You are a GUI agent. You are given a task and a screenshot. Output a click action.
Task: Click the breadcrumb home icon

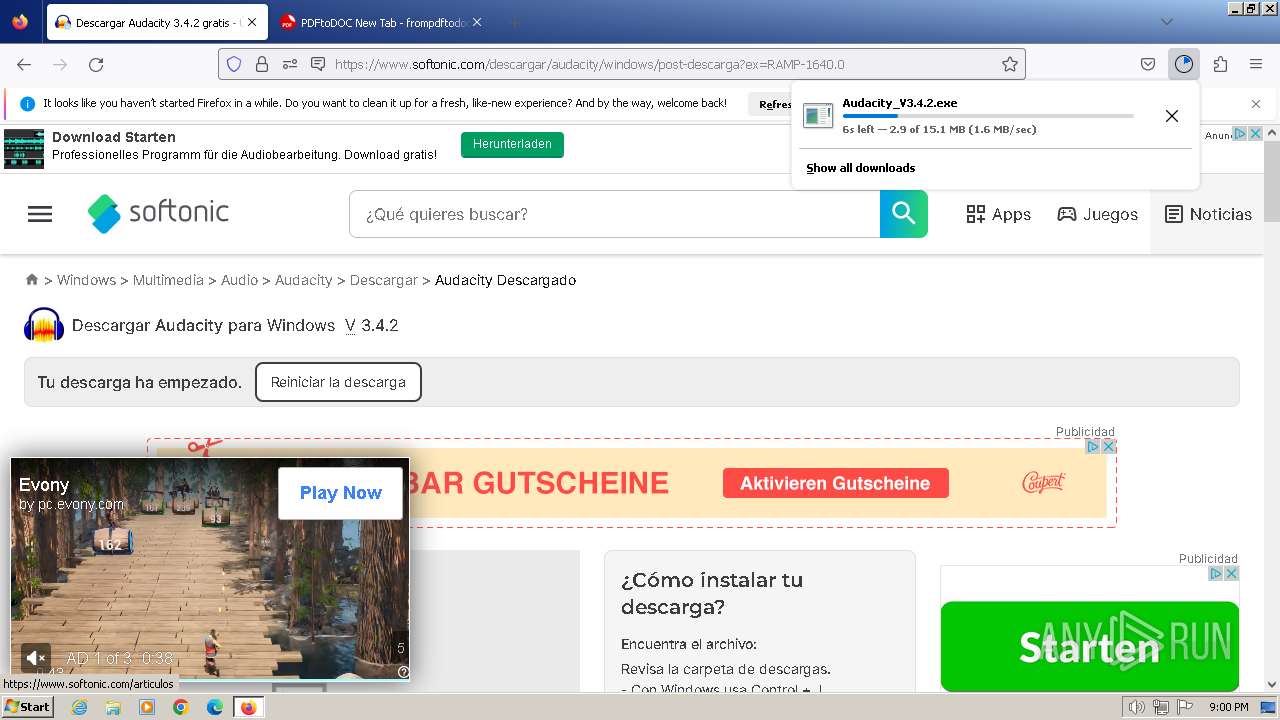click(x=32, y=280)
